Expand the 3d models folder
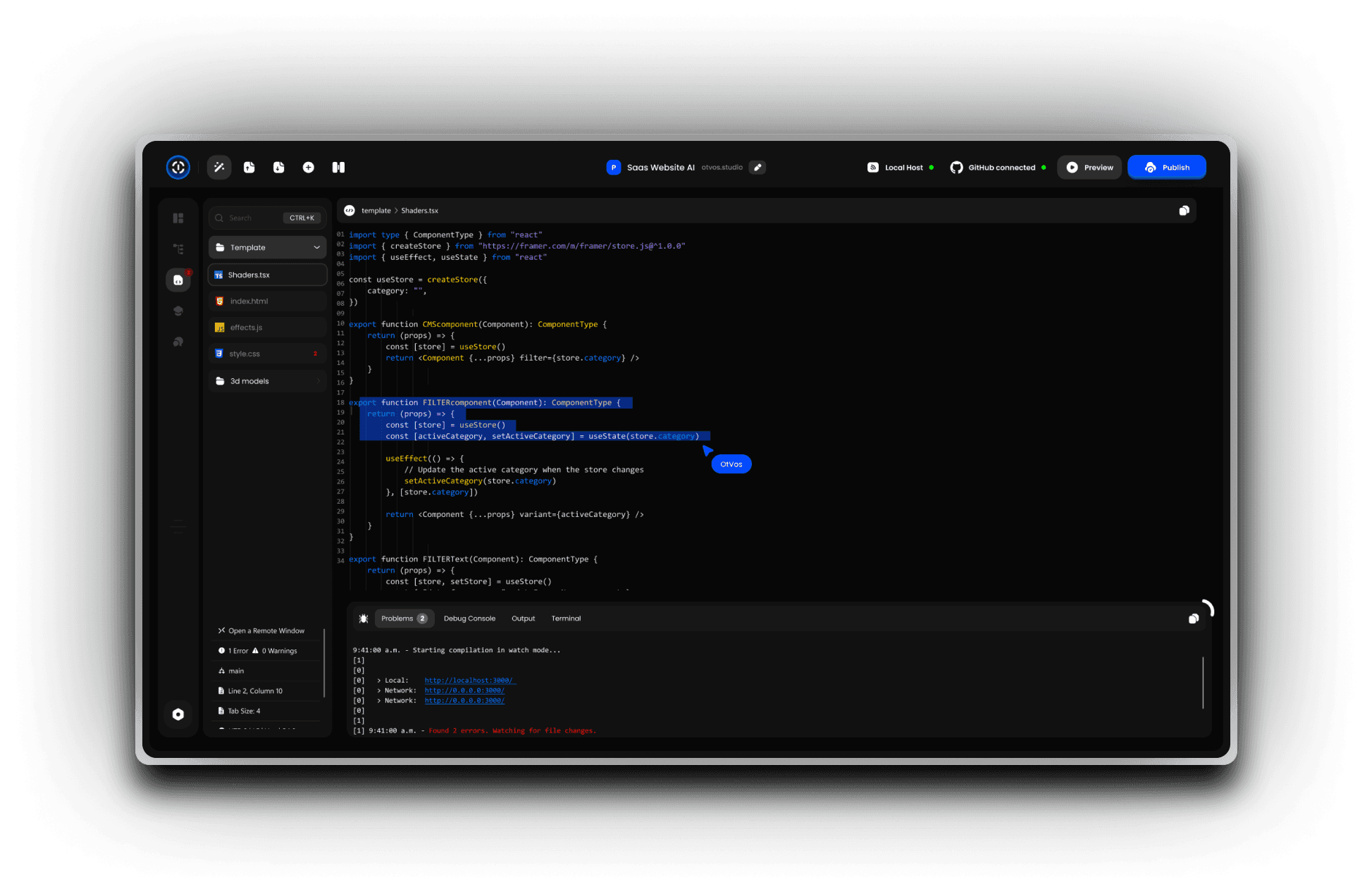The width and height of the screenshot is (1367, 896). (268, 381)
